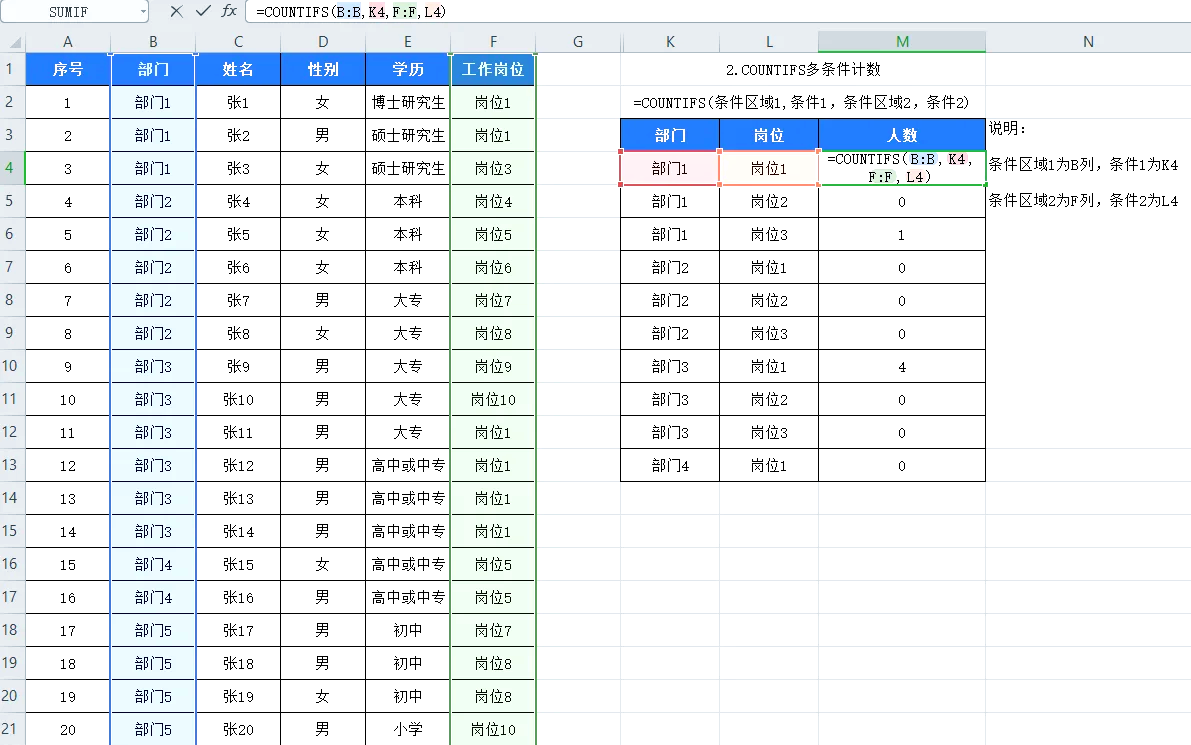This screenshot has height=745, width=1191.
Task: Click note 说明： in column N
Action: 1007,128
